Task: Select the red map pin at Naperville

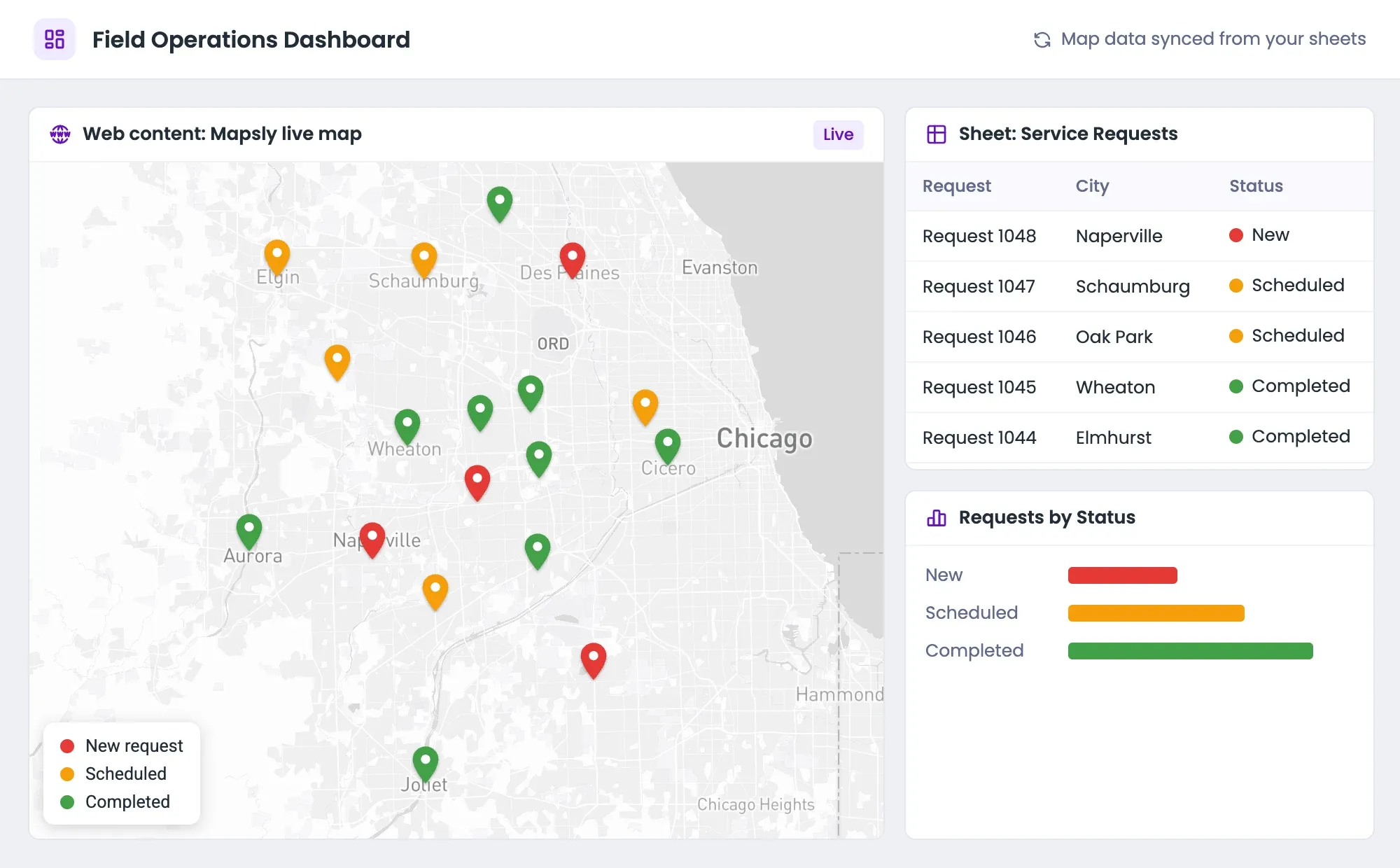Action: point(372,540)
